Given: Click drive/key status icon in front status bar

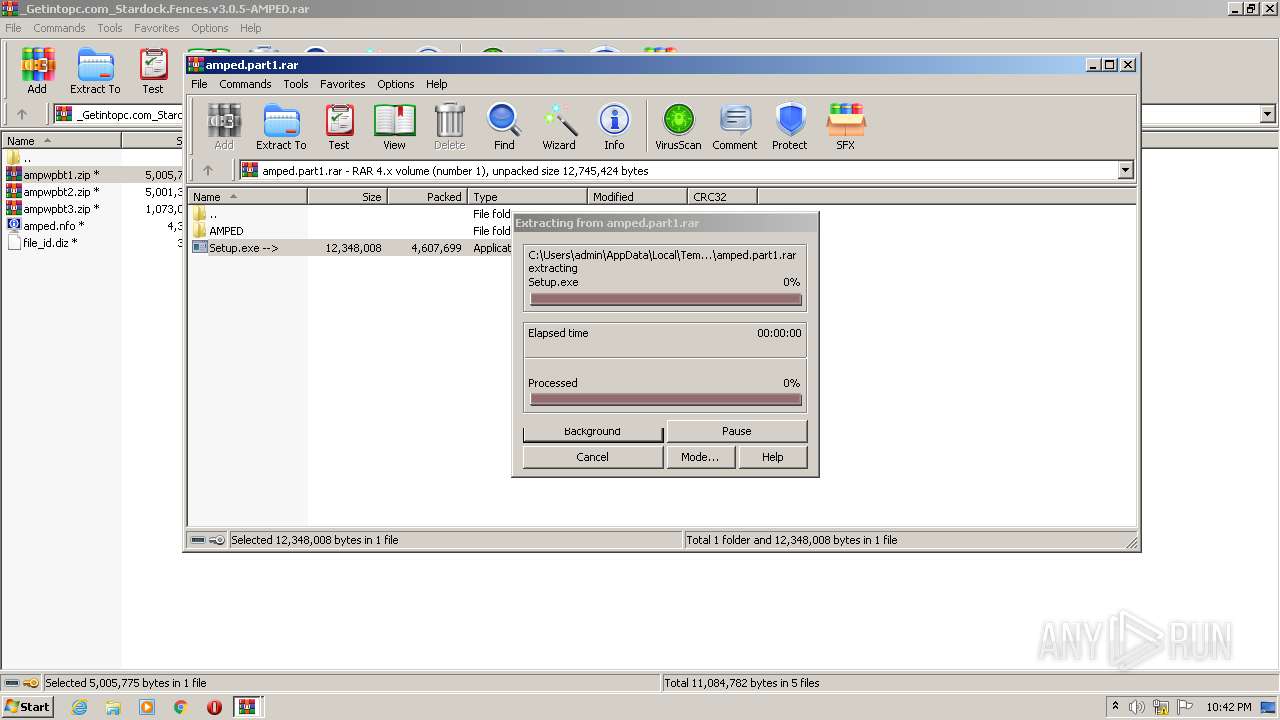Looking at the screenshot, I should (207, 540).
